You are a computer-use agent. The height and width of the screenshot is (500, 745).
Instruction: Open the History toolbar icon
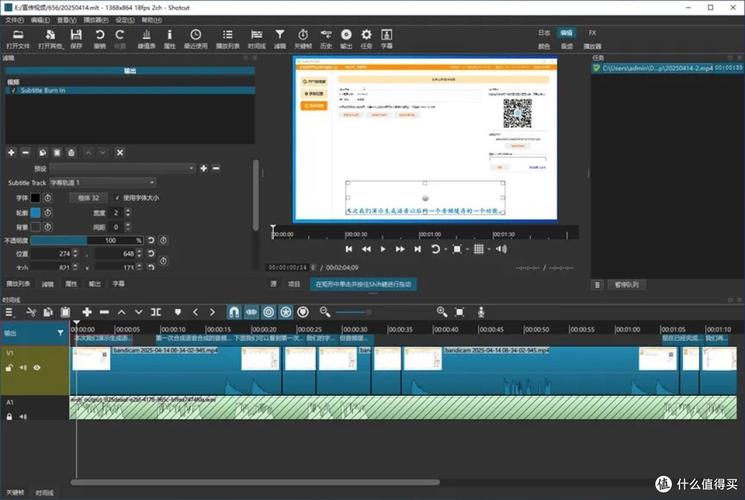pos(326,39)
